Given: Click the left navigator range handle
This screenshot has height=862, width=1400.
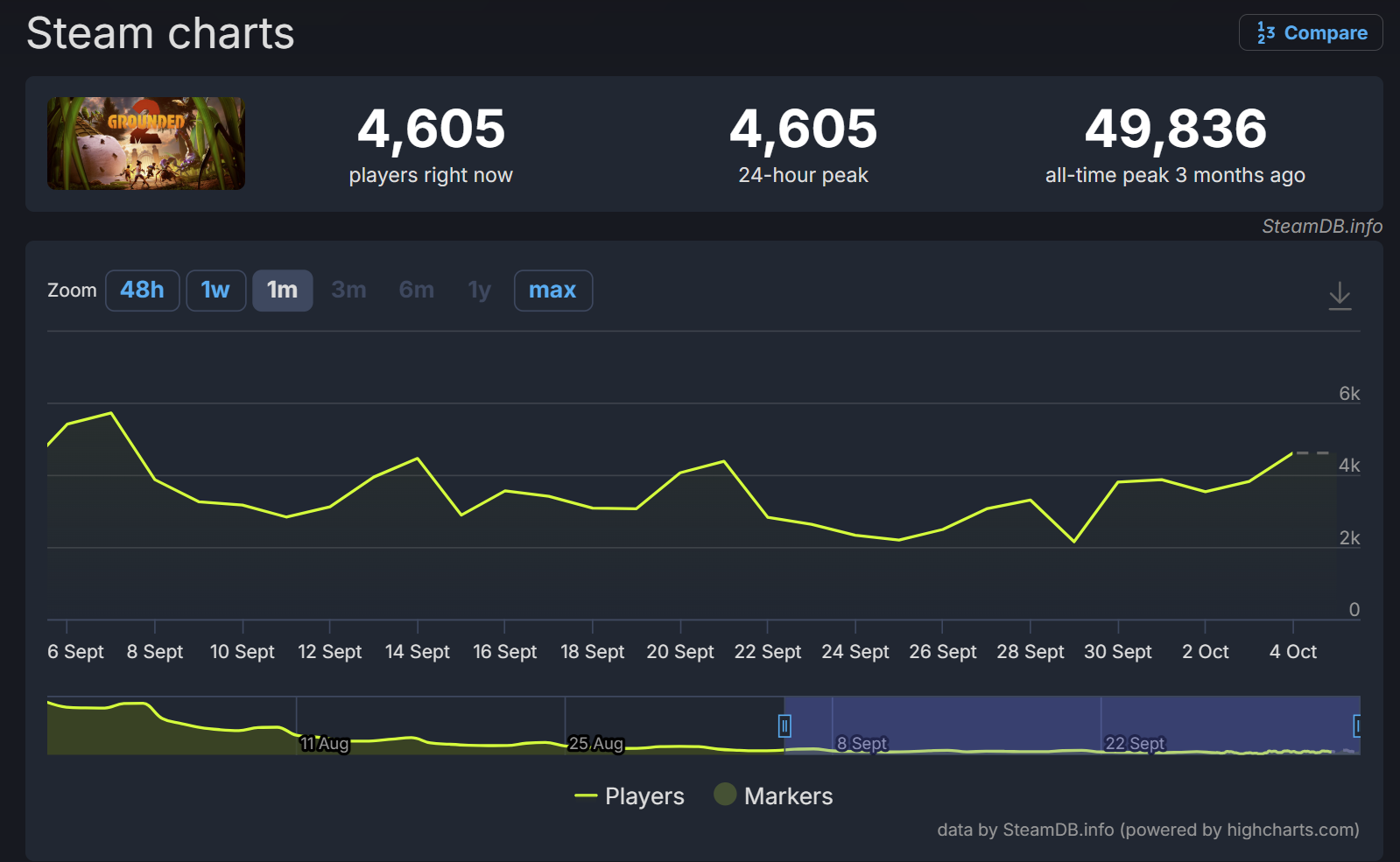Looking at the screenshot, I should [784, 725].
